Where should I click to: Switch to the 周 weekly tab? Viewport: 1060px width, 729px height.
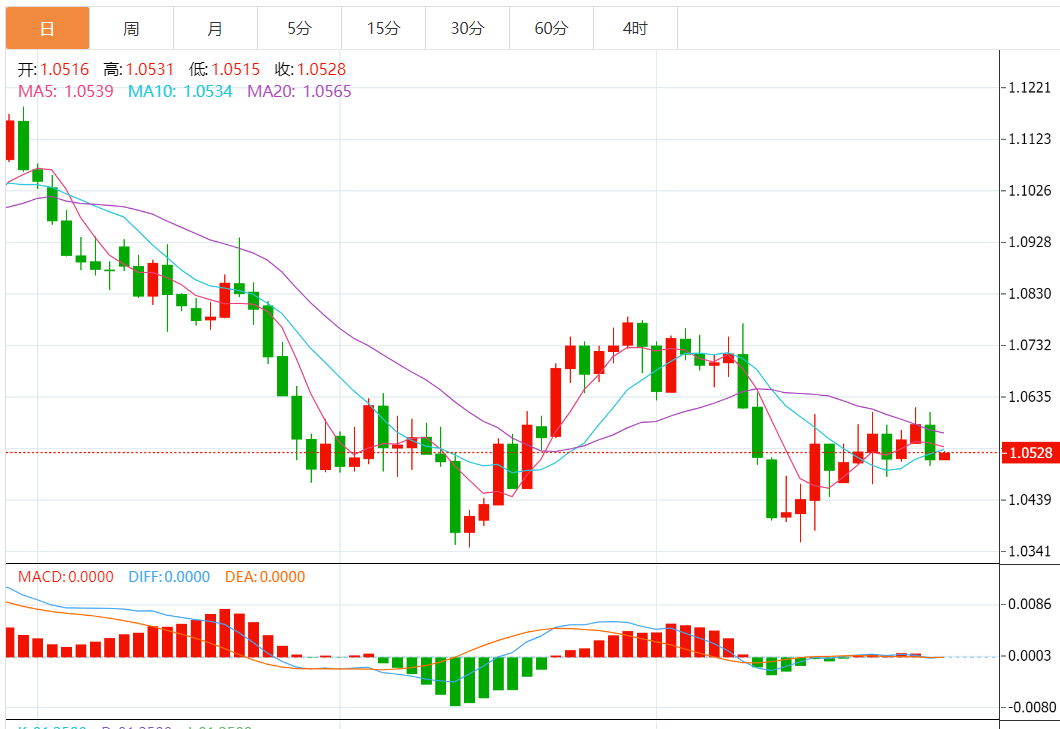click(x=131, y=28)
